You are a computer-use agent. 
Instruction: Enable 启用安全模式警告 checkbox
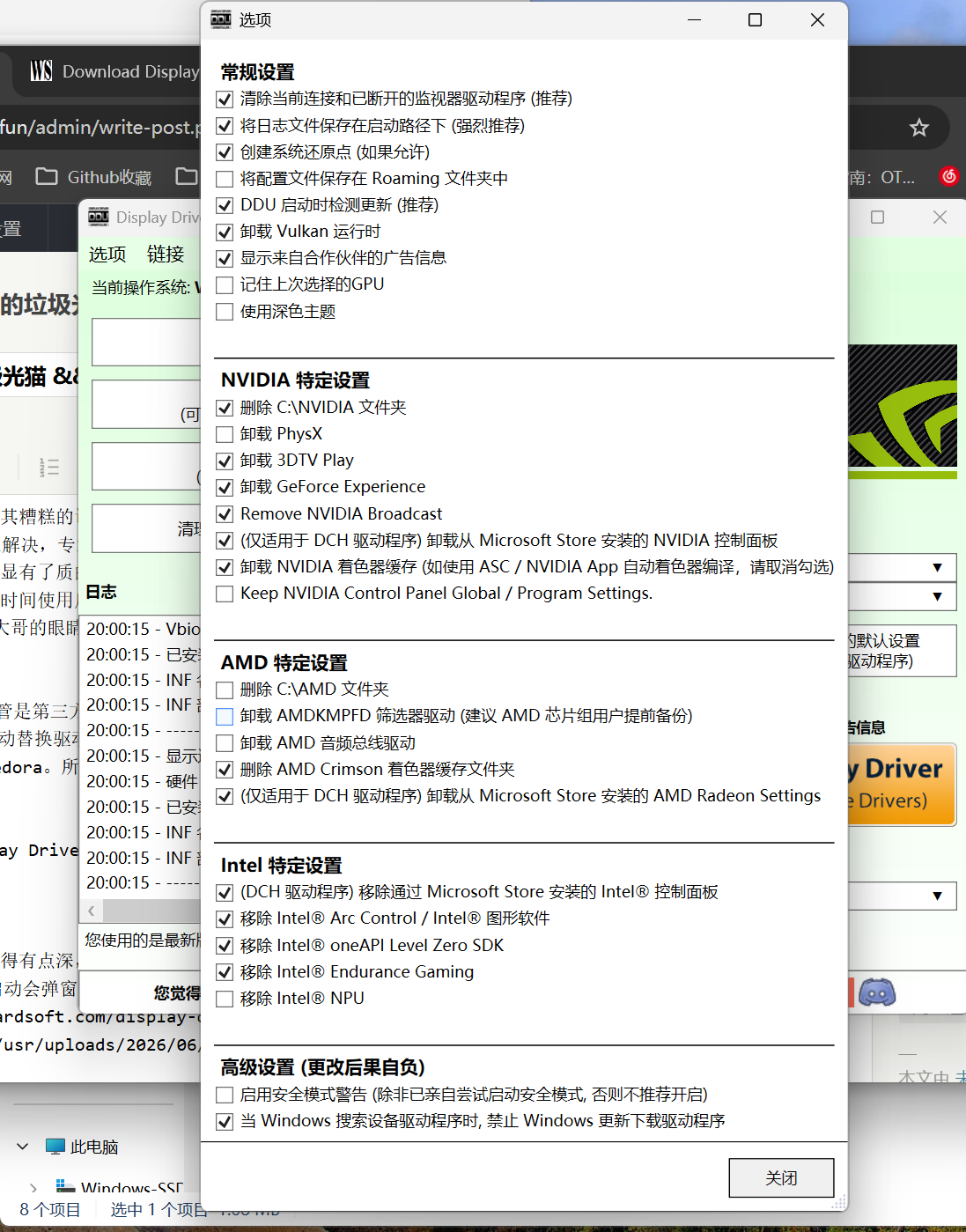coord(225,1095)
